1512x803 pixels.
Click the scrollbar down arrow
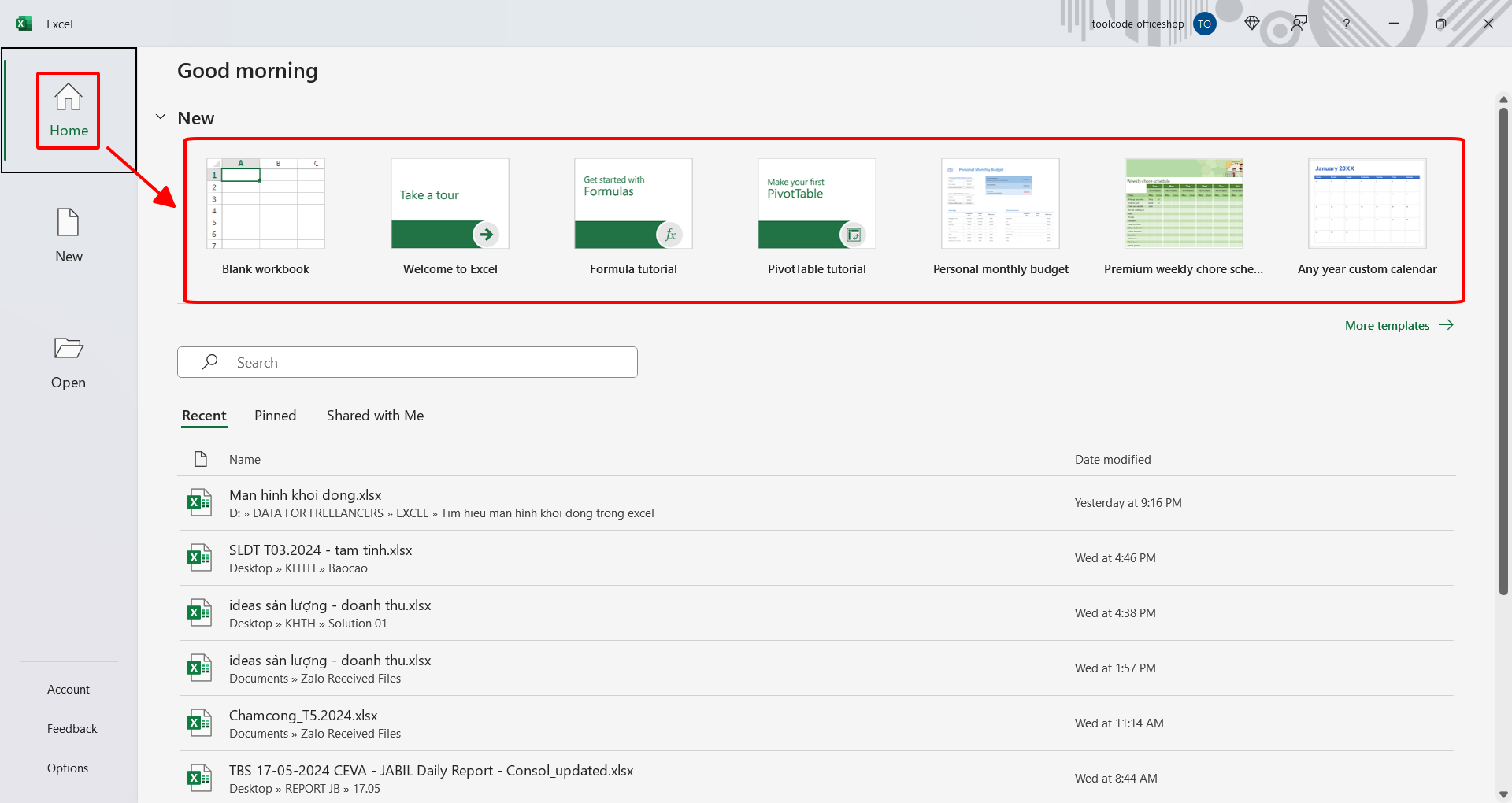coord(1503,794)
